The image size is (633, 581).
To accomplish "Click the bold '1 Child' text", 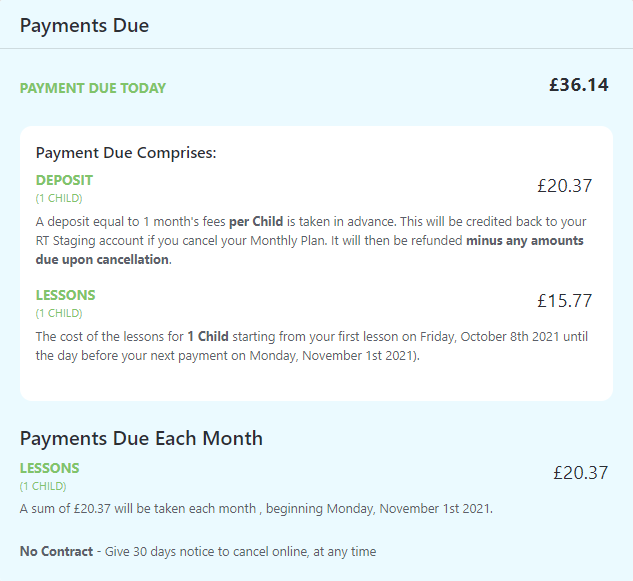I will coord(208,337).
